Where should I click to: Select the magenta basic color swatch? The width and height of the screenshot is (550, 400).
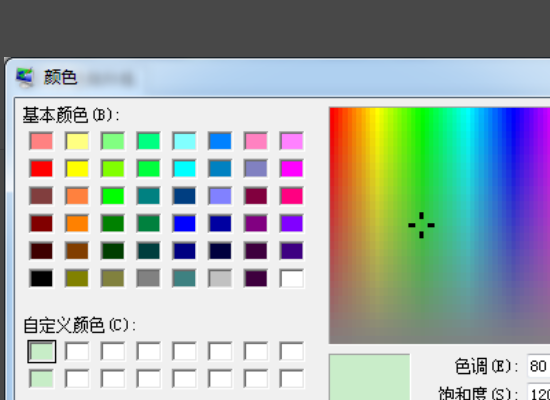(292, 168)
